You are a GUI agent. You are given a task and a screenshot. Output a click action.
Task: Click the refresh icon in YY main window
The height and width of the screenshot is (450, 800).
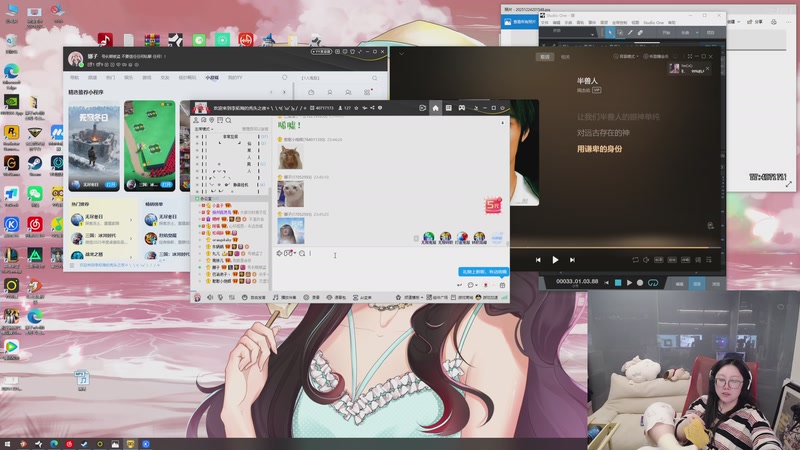coord(285,78)
